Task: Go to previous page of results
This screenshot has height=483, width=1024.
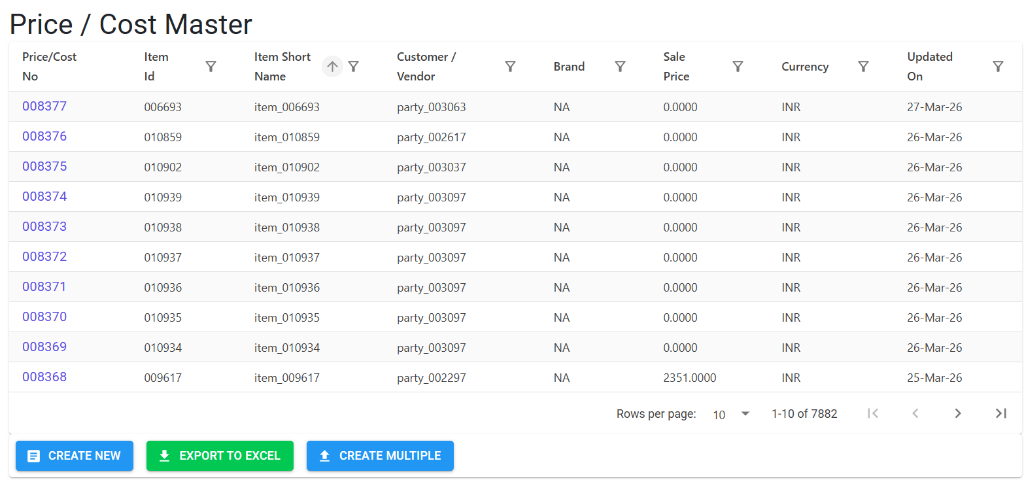Action: (x=916, y=413)
